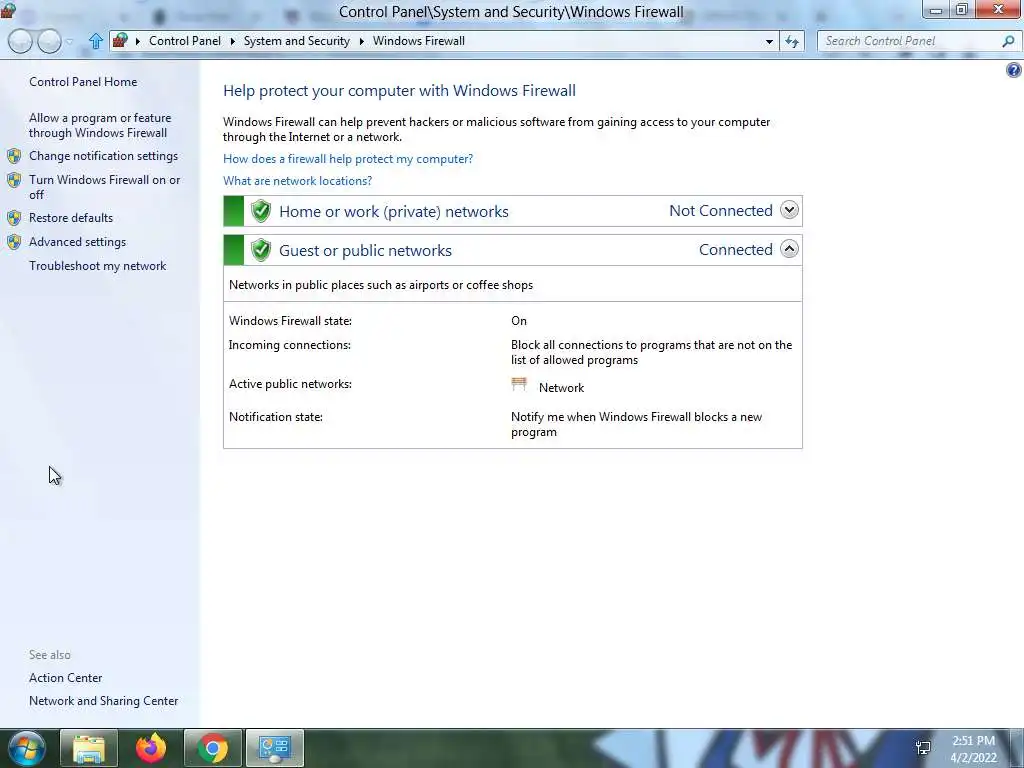Click the Windows Firewall state: label
This screenshot has height=768, width=1024.
click(x=290, y=321)
